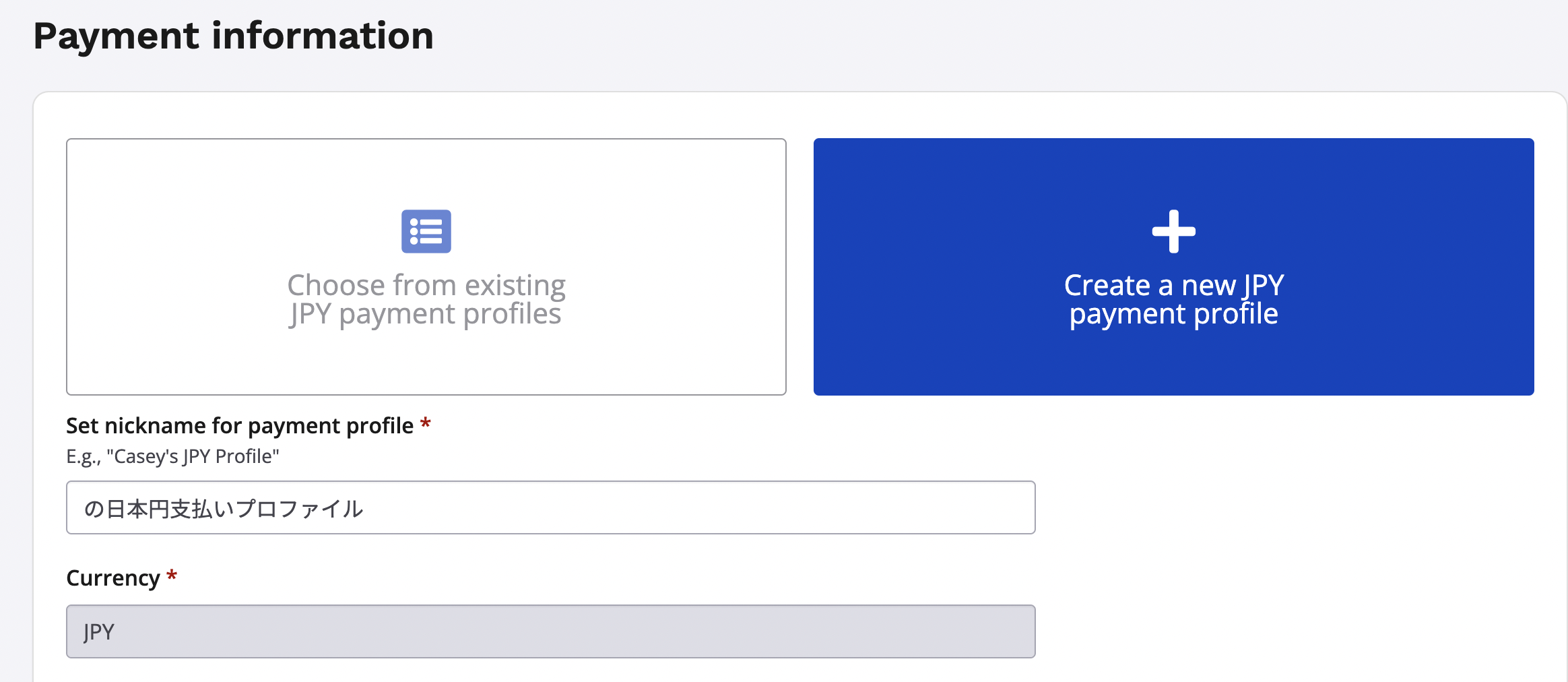Click the 'Create a new JPY' text label
Viewport: 1568px width, 682px height.
point(1173,285)
